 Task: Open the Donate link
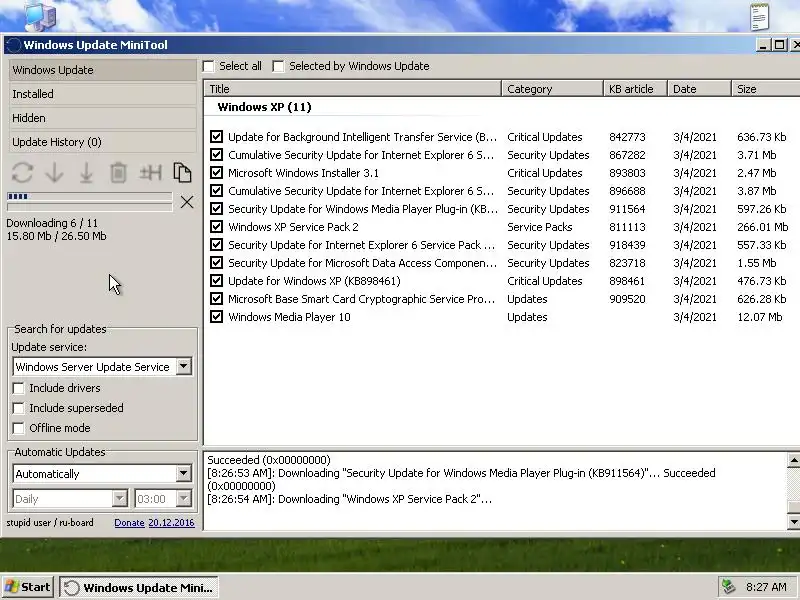point(129,522)
